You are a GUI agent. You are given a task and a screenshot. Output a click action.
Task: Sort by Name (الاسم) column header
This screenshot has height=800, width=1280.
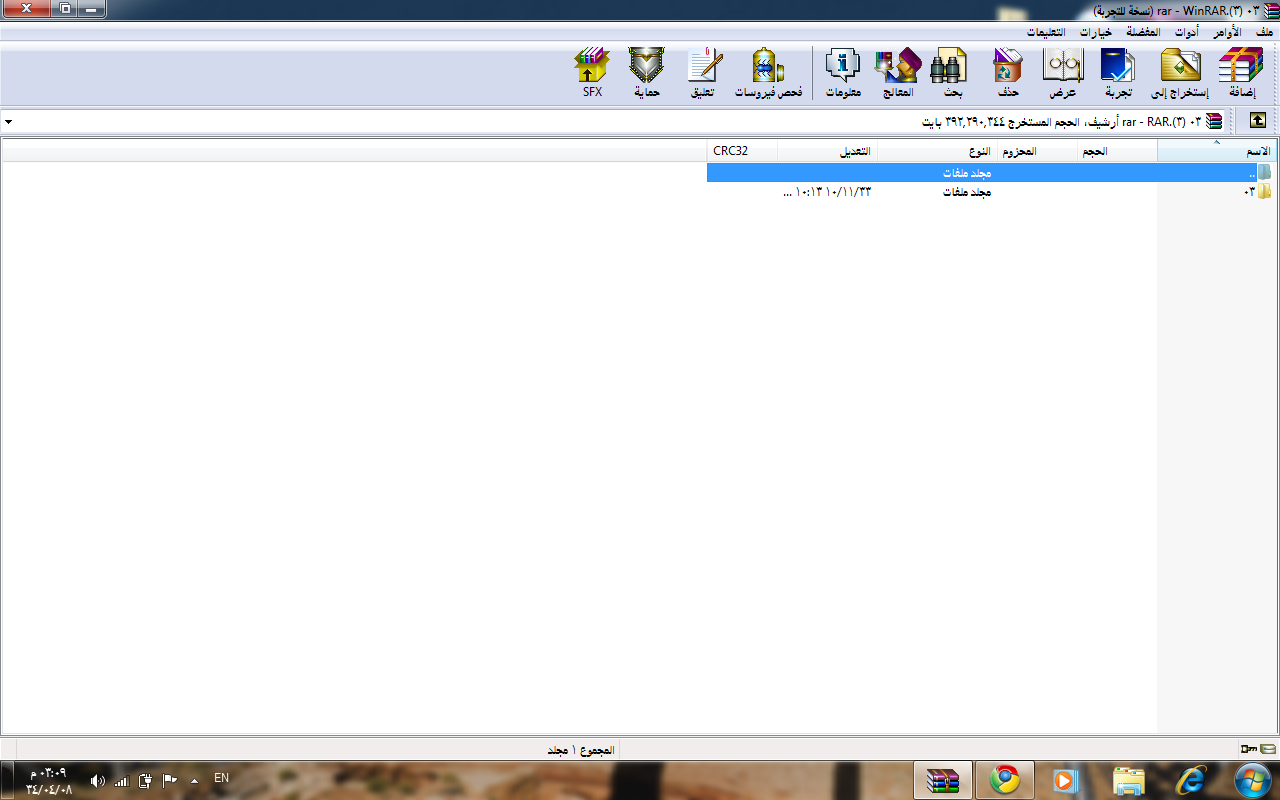tap(1216, 152)
